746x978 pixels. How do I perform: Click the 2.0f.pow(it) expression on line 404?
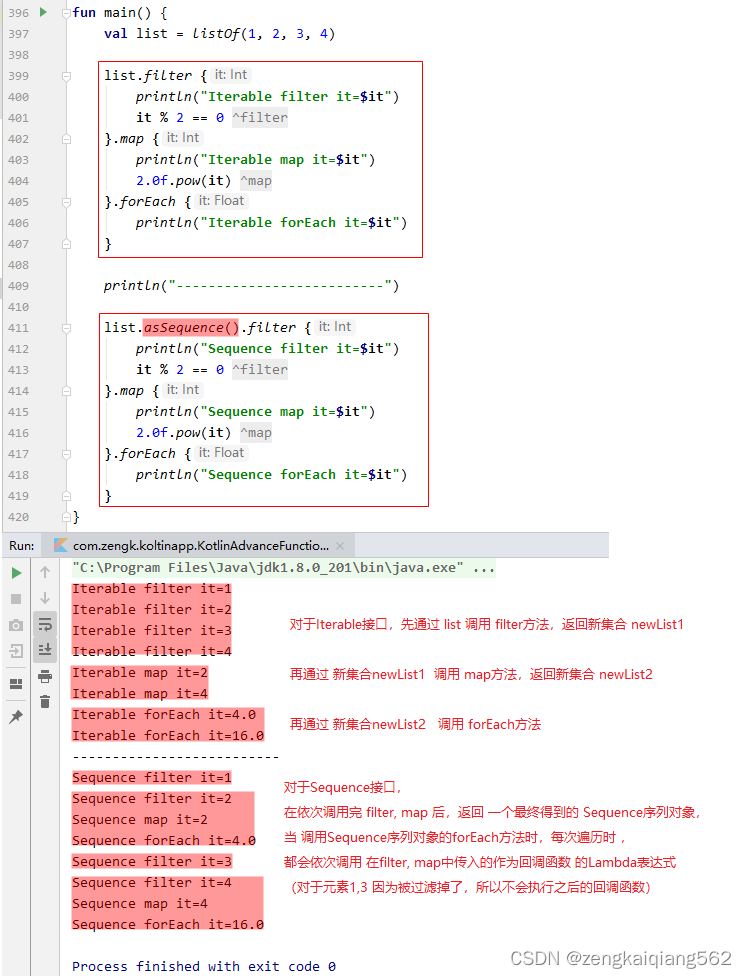pyautogui.click(x=183, y=181)
